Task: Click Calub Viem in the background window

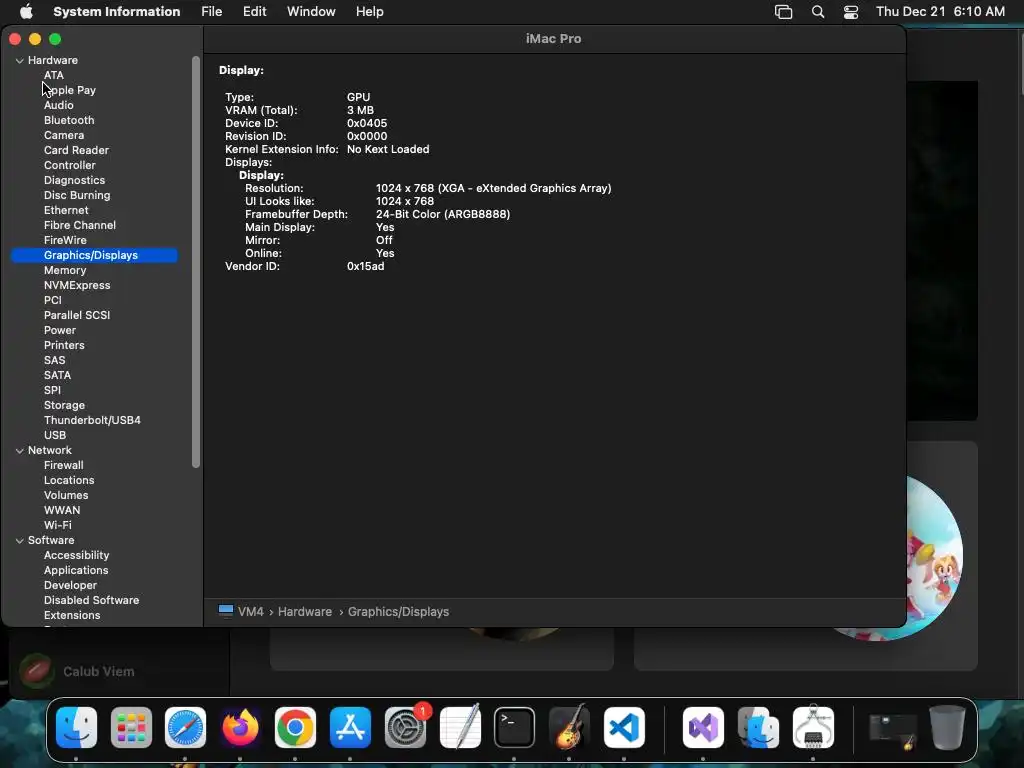Action: (x=99, y=672)
